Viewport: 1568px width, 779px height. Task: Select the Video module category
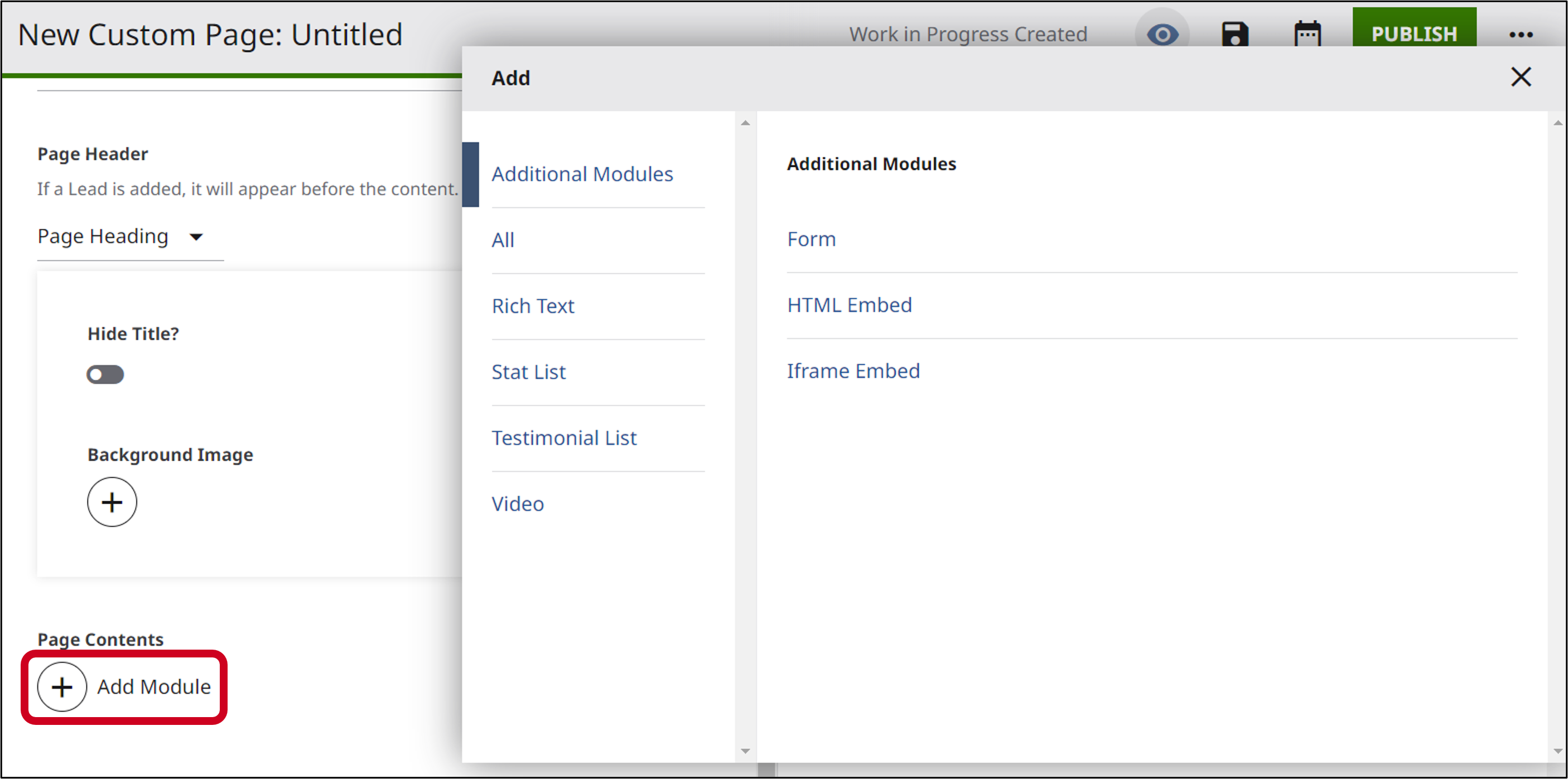pos(518,504)
